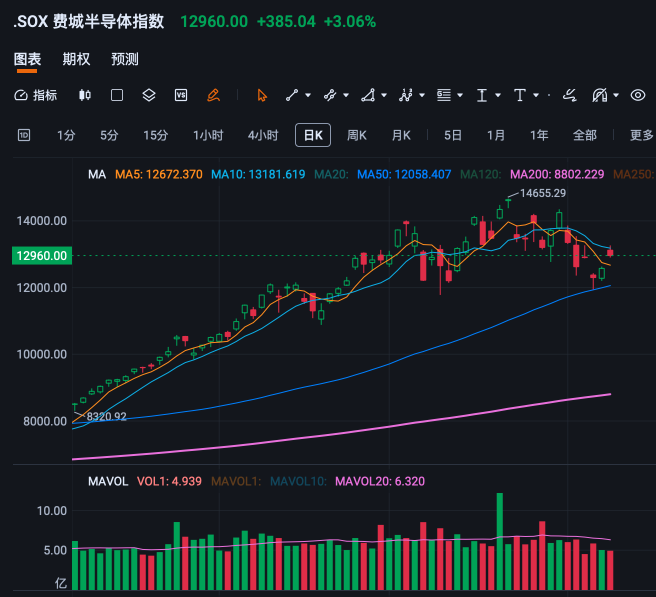Select the 5分 five-minute period
The image size is (656, 597).
pos(109,135)
